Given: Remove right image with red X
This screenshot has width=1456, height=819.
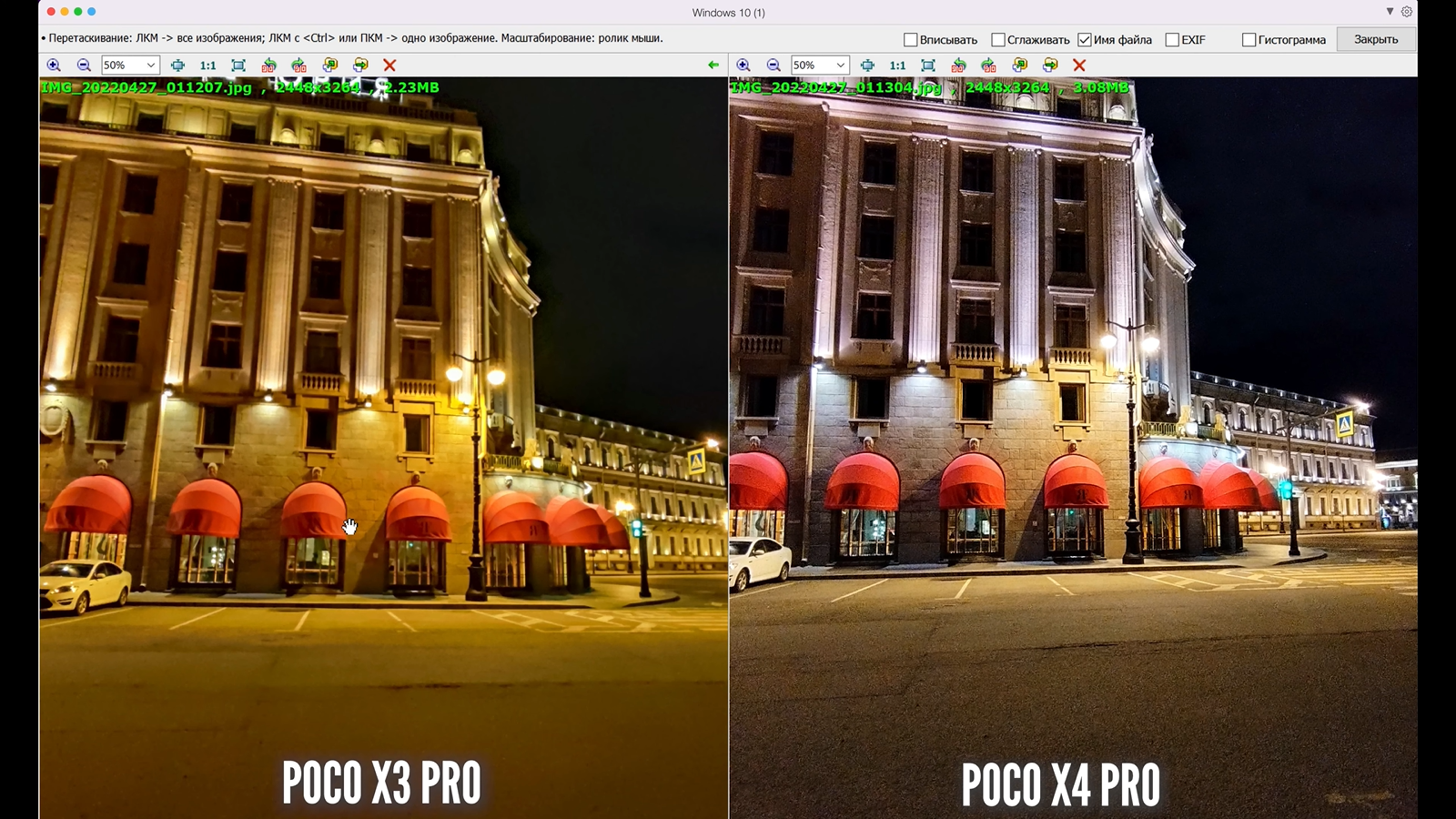Looking at the screenshot, I should pyautogui.click(x=1079, y=66).
